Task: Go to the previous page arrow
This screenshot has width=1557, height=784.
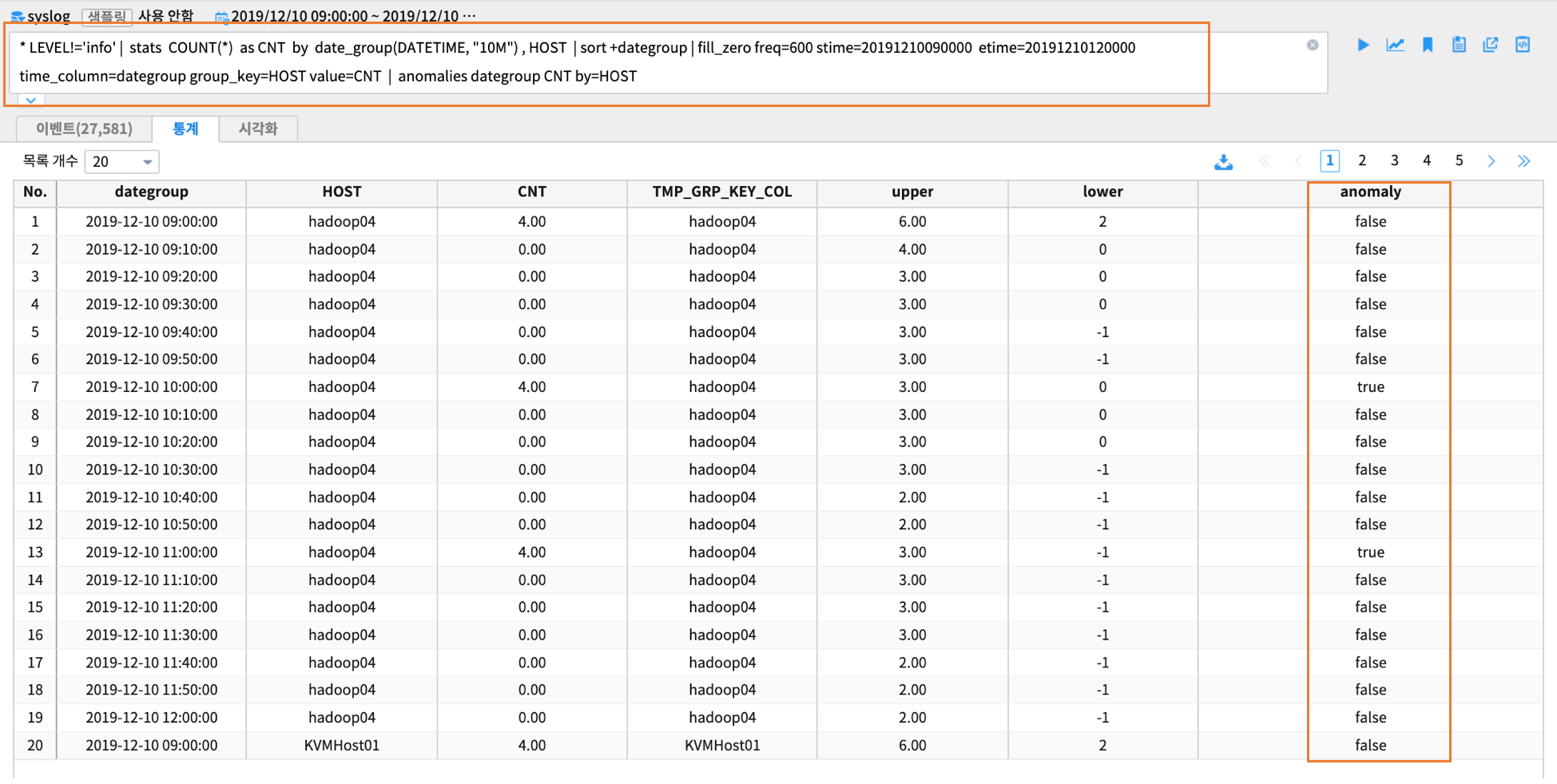Action: point(1298,161)
